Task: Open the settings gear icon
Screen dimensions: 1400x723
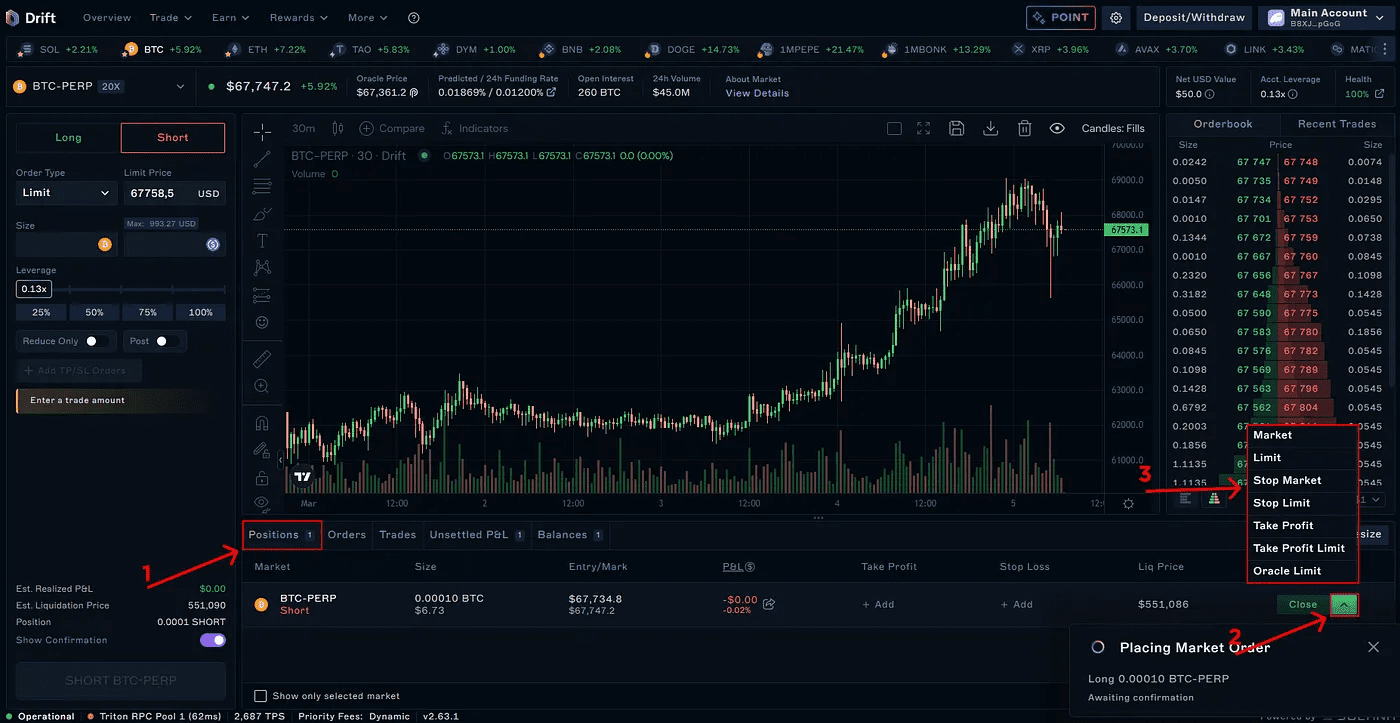Action: click(1116, 18)
